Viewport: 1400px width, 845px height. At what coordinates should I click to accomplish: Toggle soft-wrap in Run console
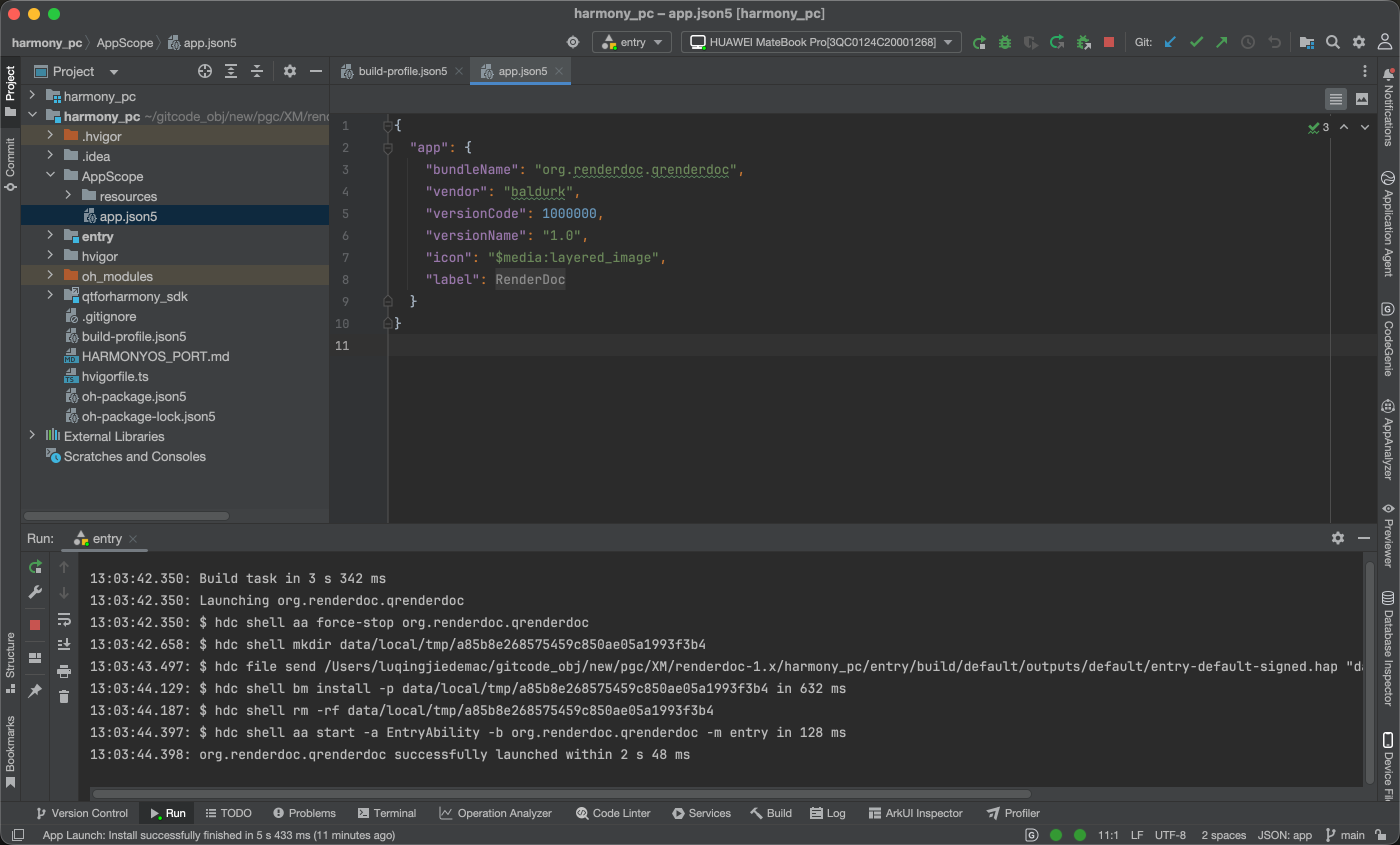(63, 619)
